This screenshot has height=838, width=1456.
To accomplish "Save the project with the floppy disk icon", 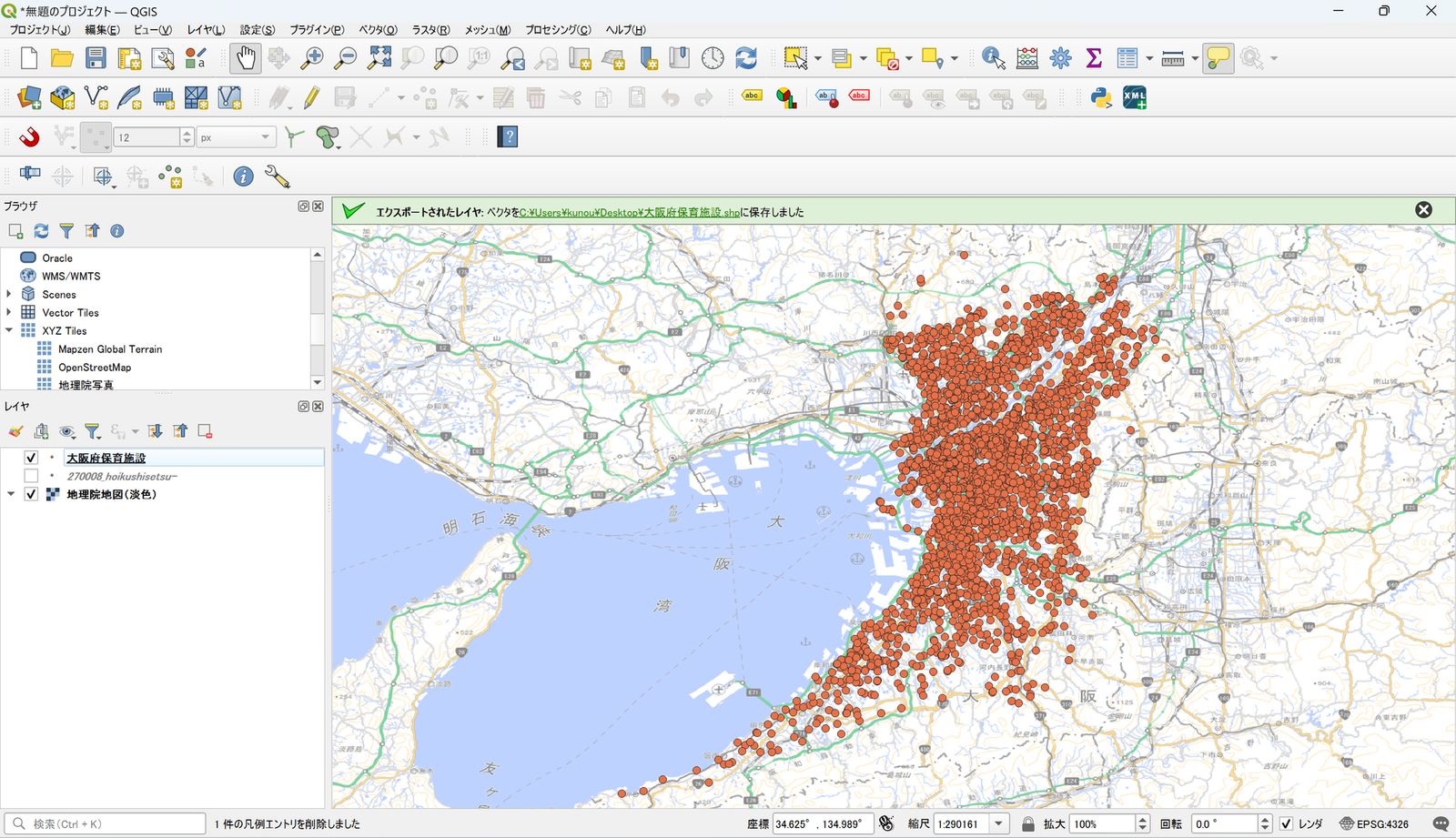I will (96, 58).
